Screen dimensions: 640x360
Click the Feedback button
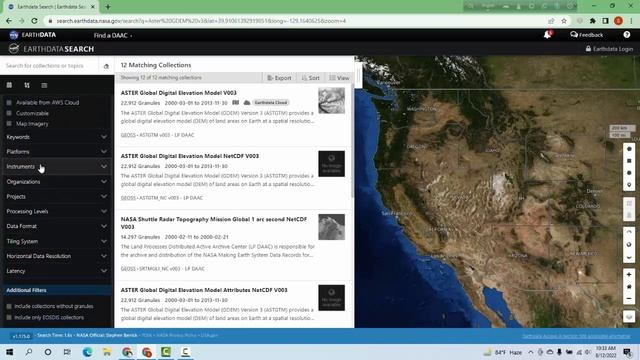(x=587, y=35)
